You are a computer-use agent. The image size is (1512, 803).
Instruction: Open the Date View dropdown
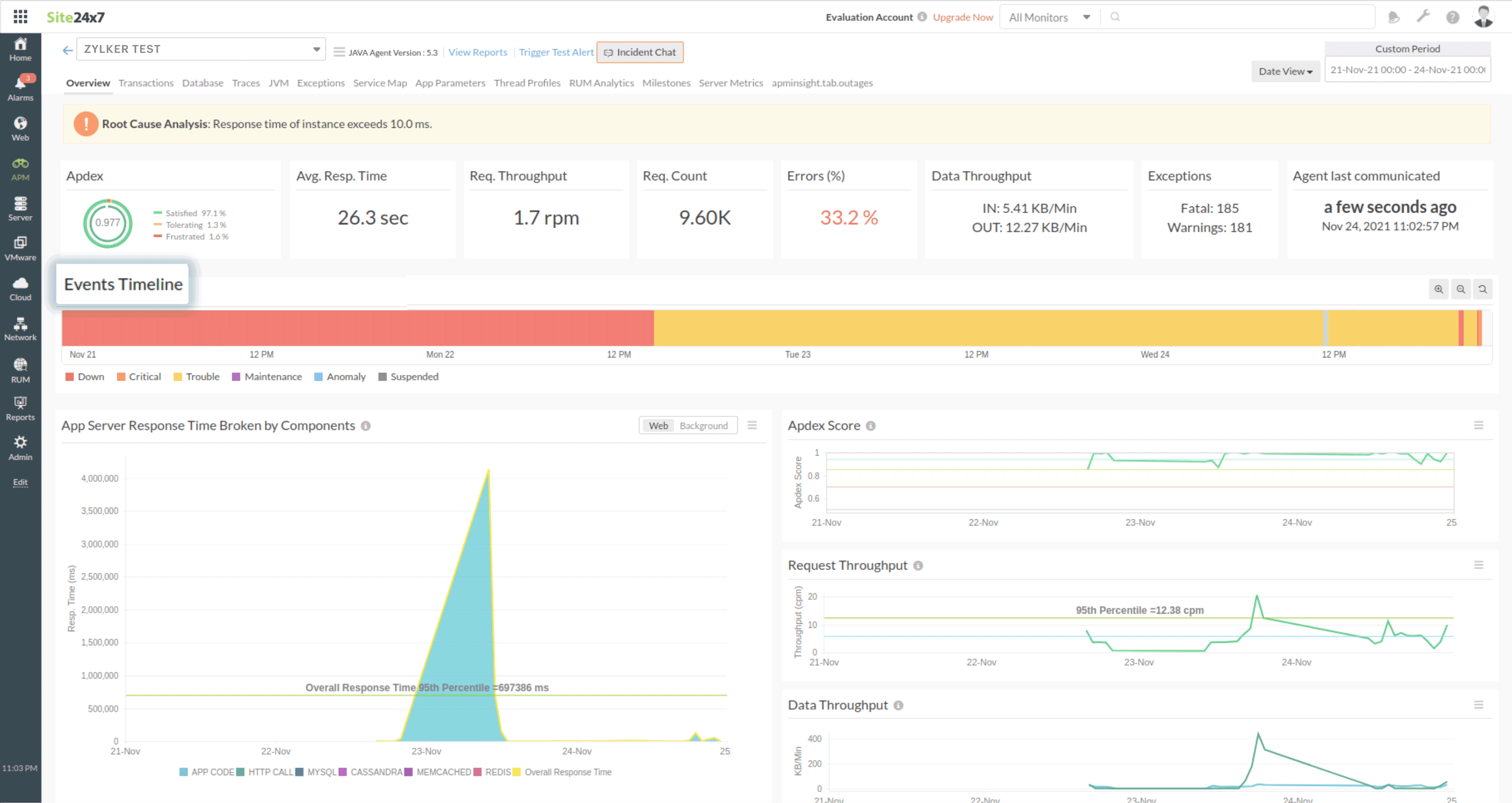tap(1285, 71)
